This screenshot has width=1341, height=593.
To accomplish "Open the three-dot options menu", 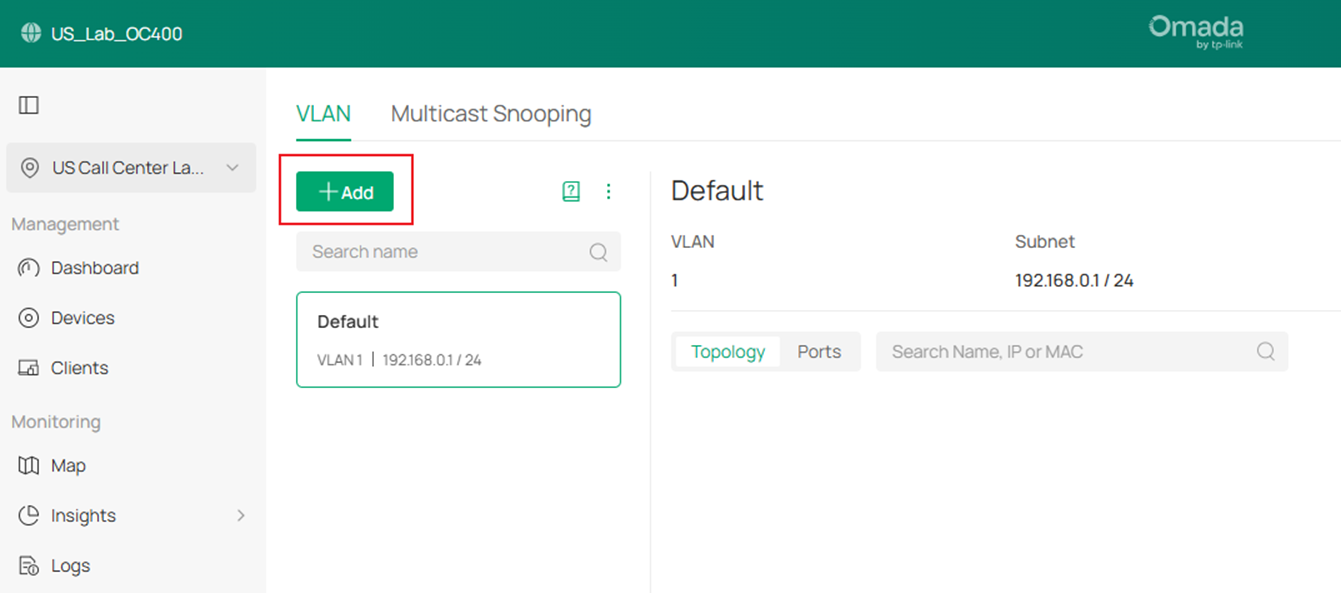I will (609, 191).
